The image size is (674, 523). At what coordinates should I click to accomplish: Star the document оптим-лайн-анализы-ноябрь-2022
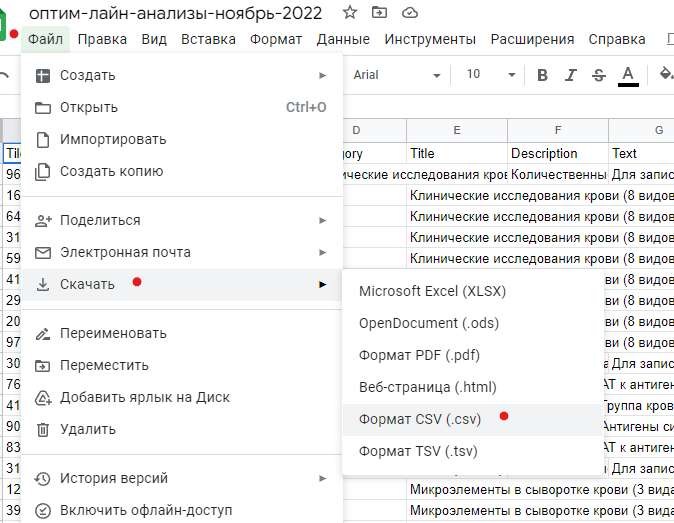[350, 12]
